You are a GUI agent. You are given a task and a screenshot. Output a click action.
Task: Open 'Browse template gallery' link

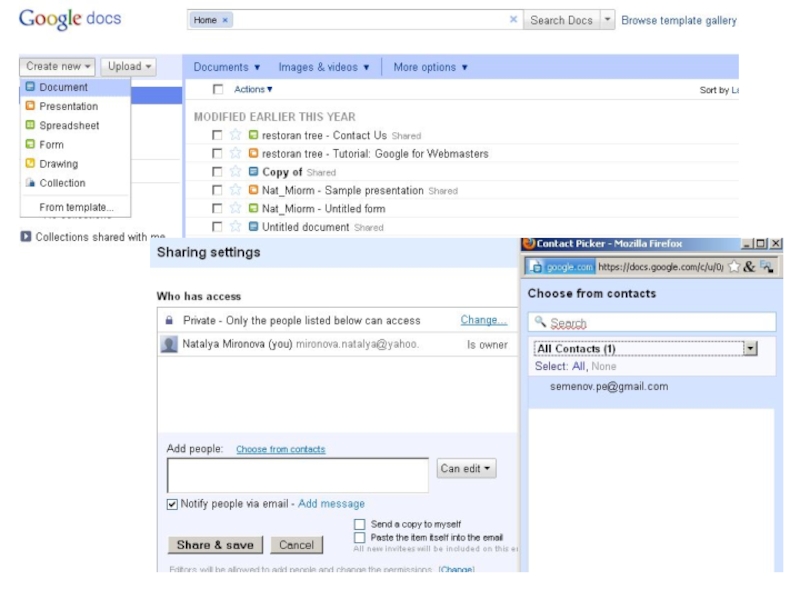click(679, 20)
